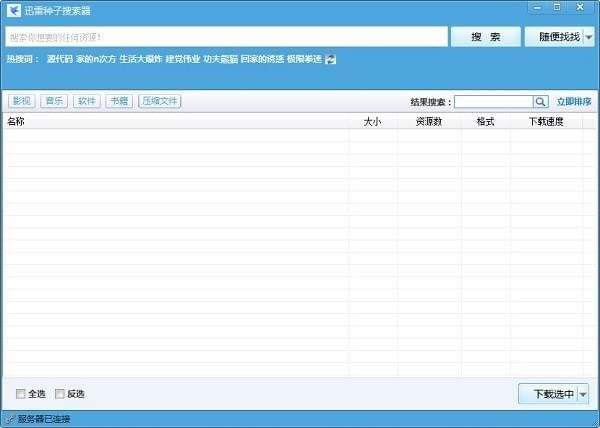
Task: Select the 书籍 category filter
Action: [x=119, y=101]
